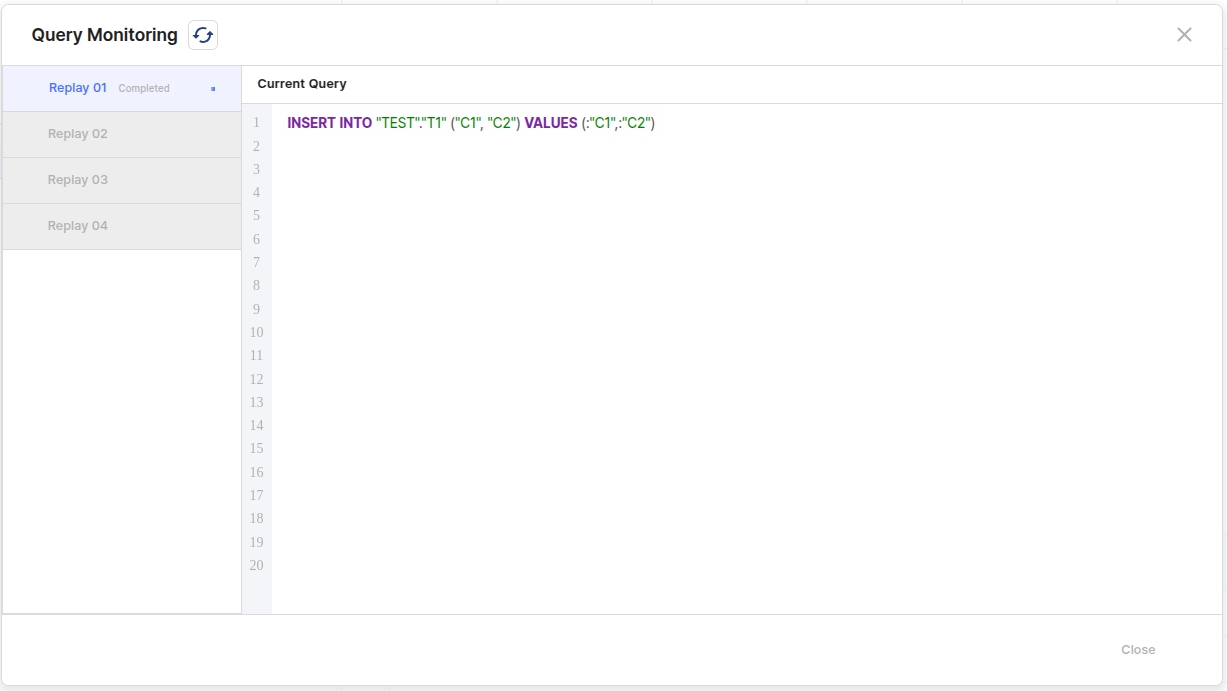Click line number 1 in the gutter
1227x691 pixels.
pyautogui.click(x=256, y=123)
